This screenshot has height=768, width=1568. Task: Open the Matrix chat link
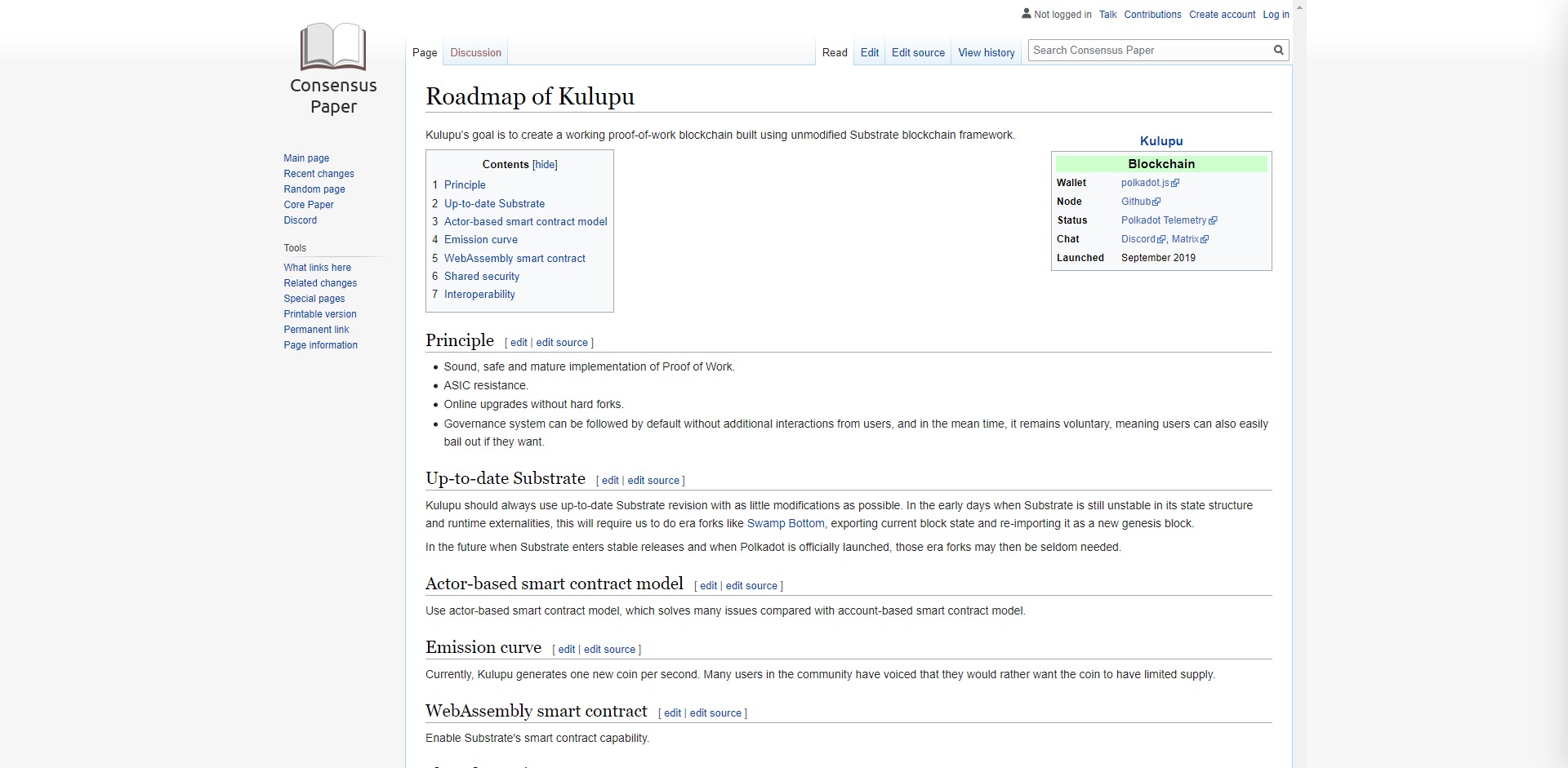1185,239
